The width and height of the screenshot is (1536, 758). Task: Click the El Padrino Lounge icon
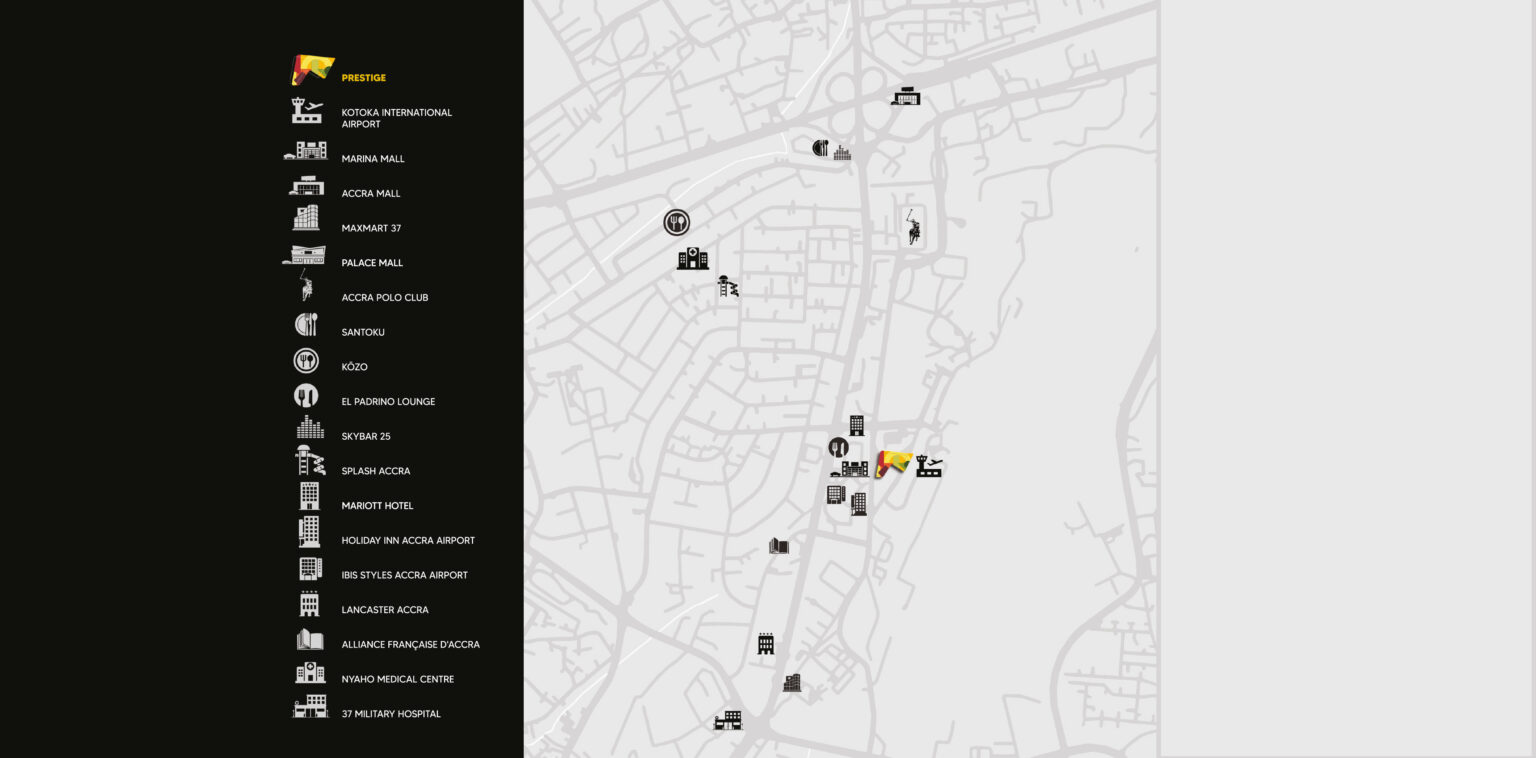306,393
